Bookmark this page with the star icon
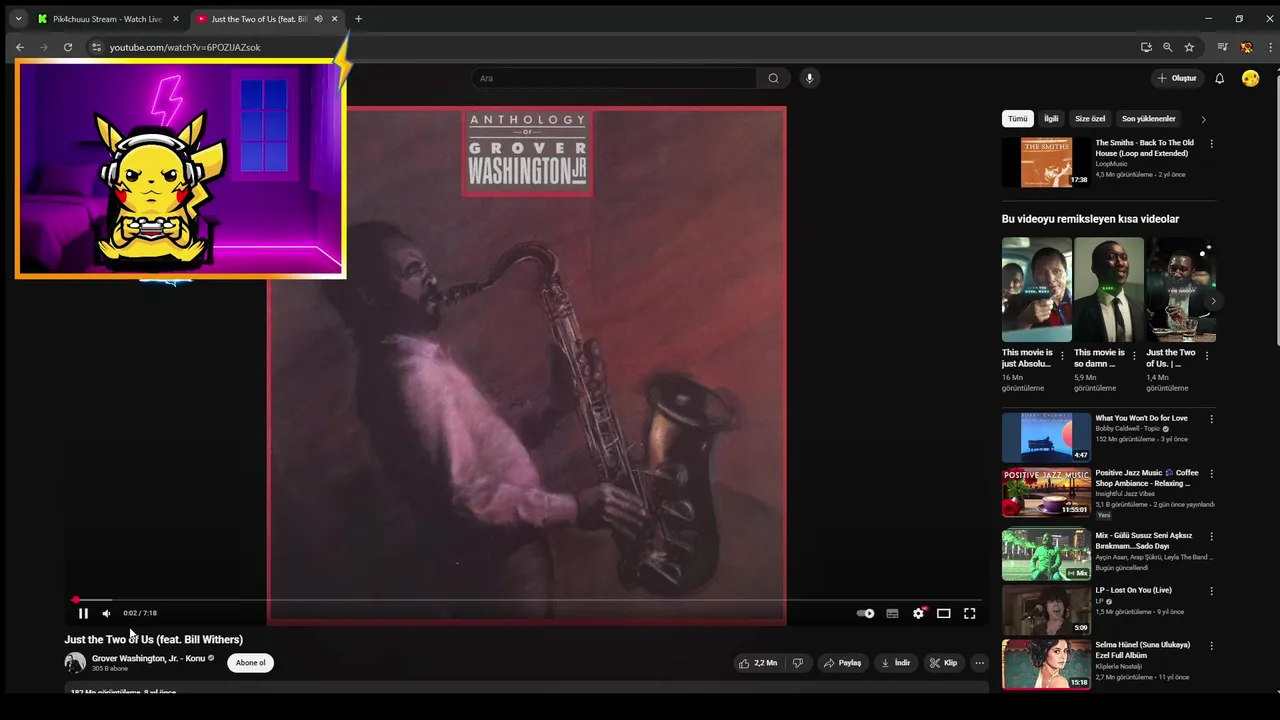 click(1189, 47)
